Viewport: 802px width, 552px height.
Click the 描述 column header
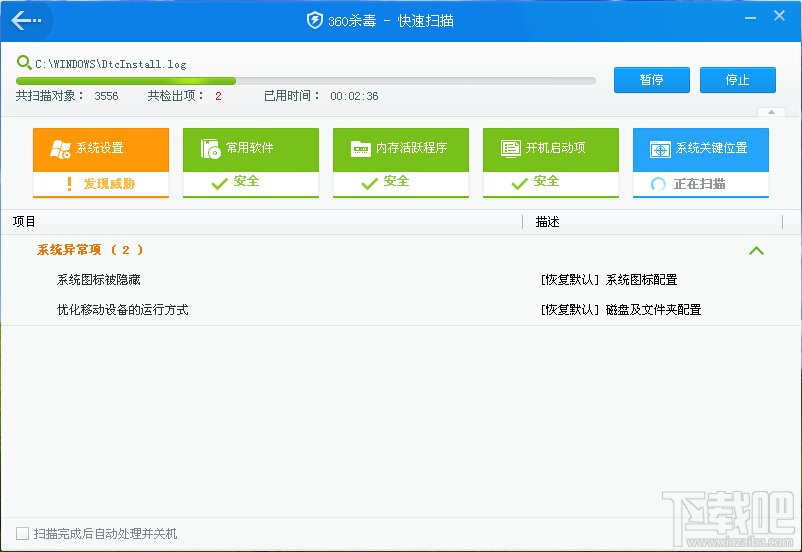[x=547, y=222]
